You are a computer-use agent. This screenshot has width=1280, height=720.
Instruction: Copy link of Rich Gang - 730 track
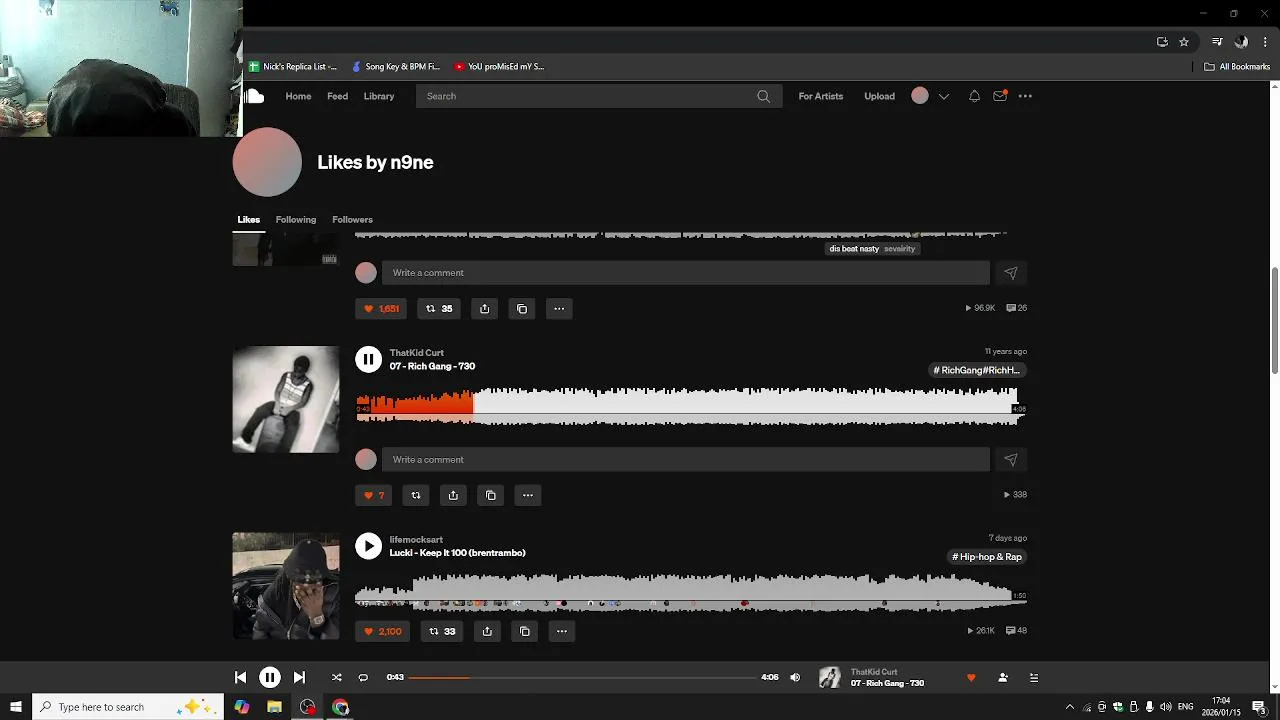pyautogui.click(x=491, y=495)
